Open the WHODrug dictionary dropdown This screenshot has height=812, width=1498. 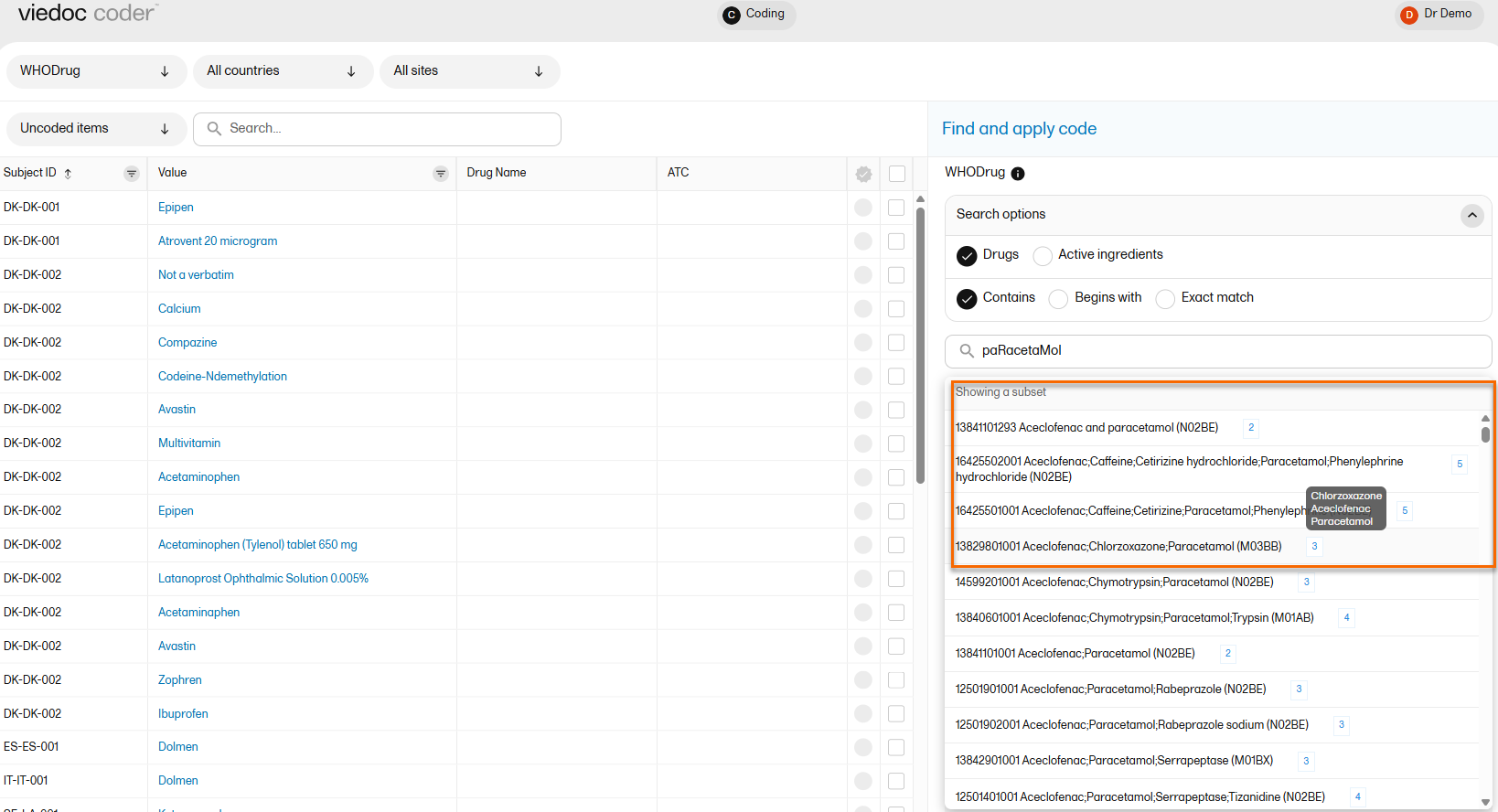coord(96,71)
